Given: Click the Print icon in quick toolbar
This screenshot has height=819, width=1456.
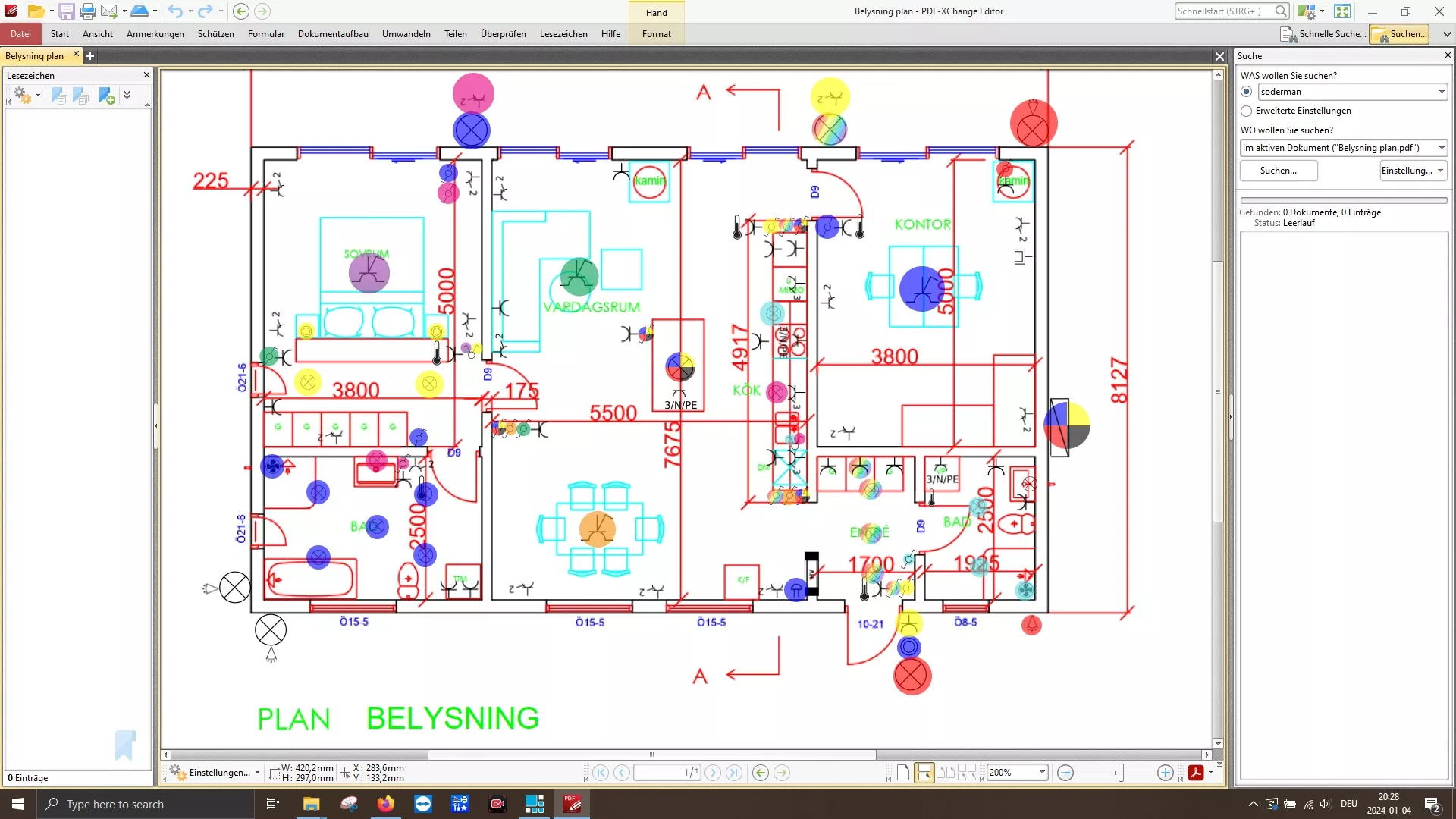Looking at the screenshot, I should tap(88, 11).
